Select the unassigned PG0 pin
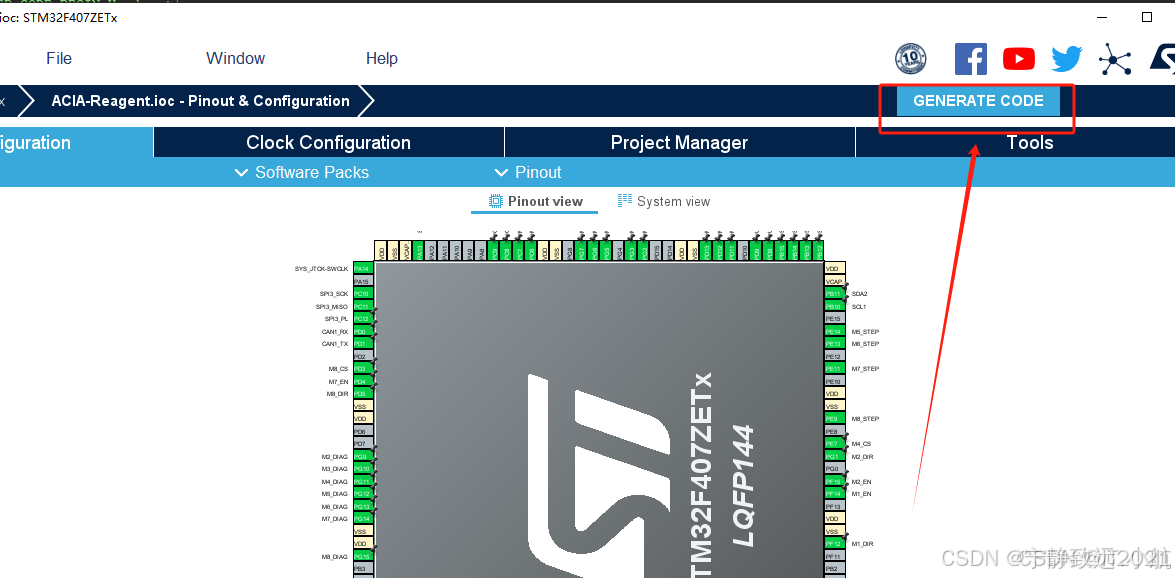1175x578 pixels. point(835,469)
